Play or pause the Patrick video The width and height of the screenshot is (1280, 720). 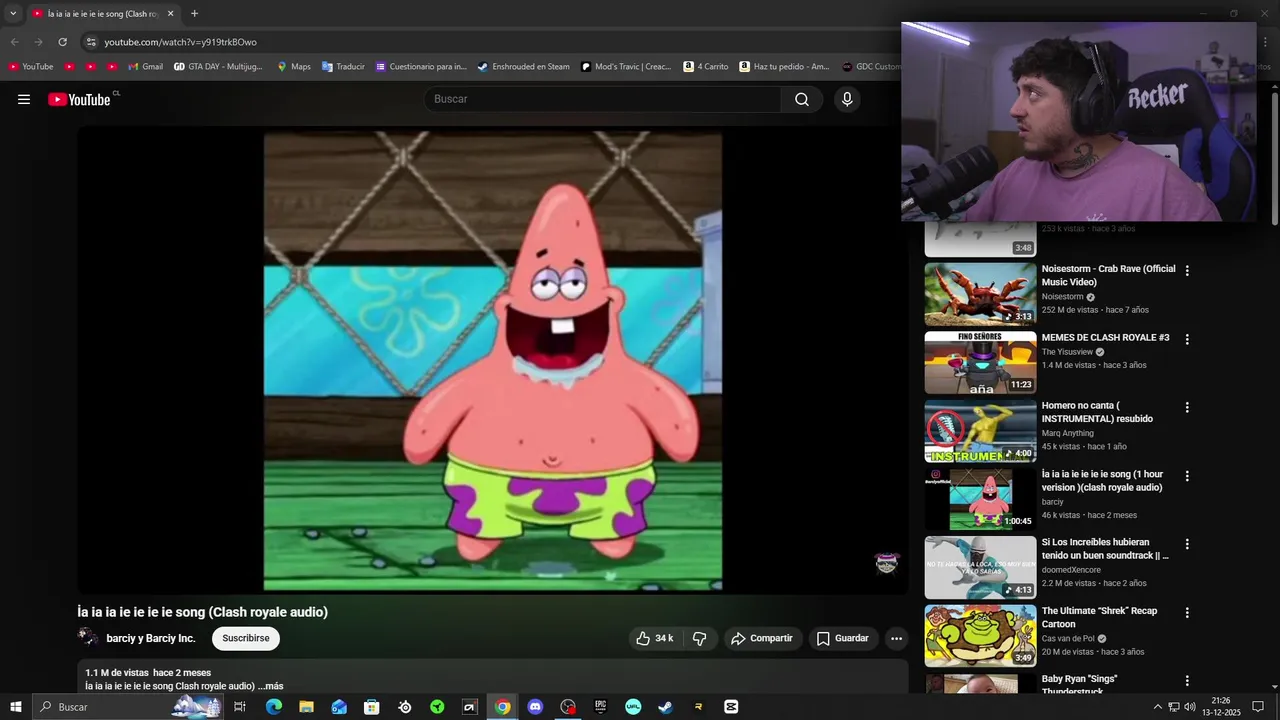point(493,360)
